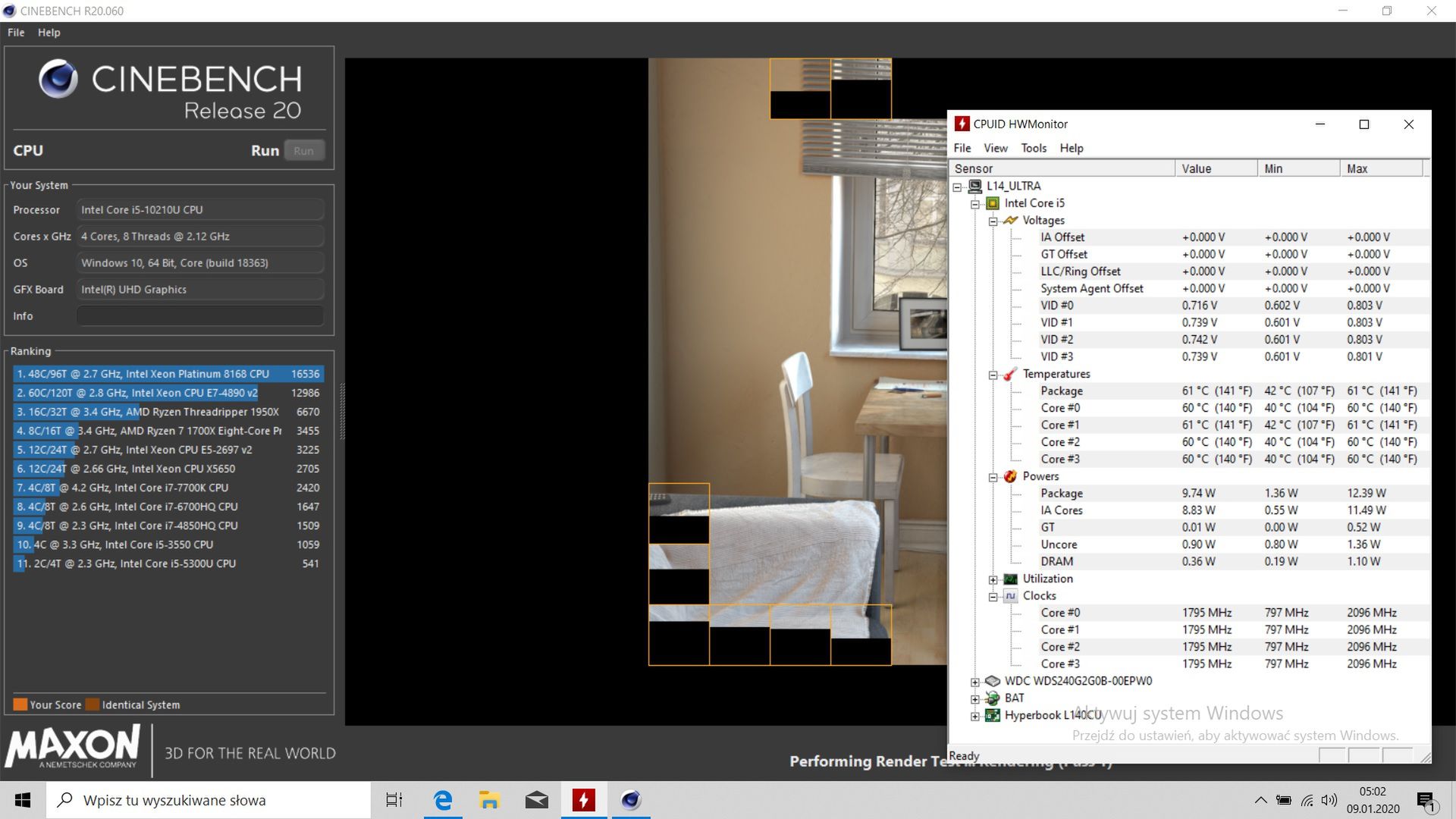
Task: Open Cinebench Help menu
Action: point(49,33)
